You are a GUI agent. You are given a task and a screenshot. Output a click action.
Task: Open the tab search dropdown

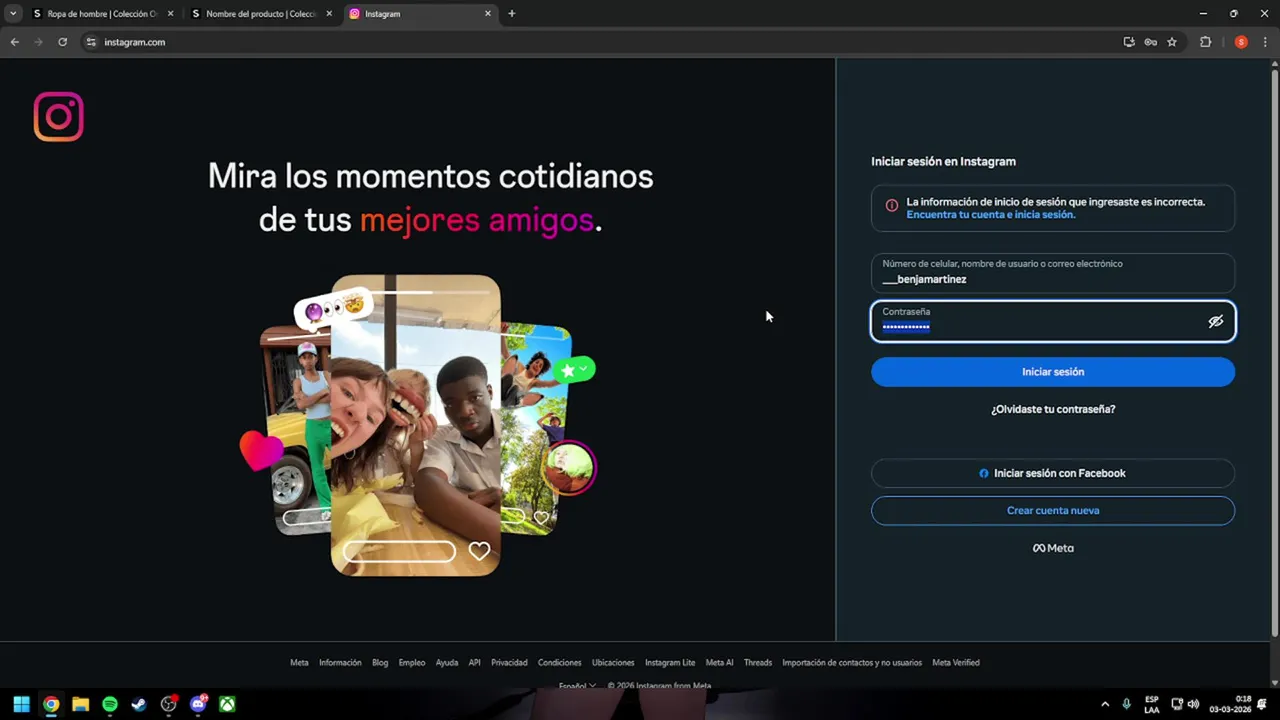pos(13,14)
